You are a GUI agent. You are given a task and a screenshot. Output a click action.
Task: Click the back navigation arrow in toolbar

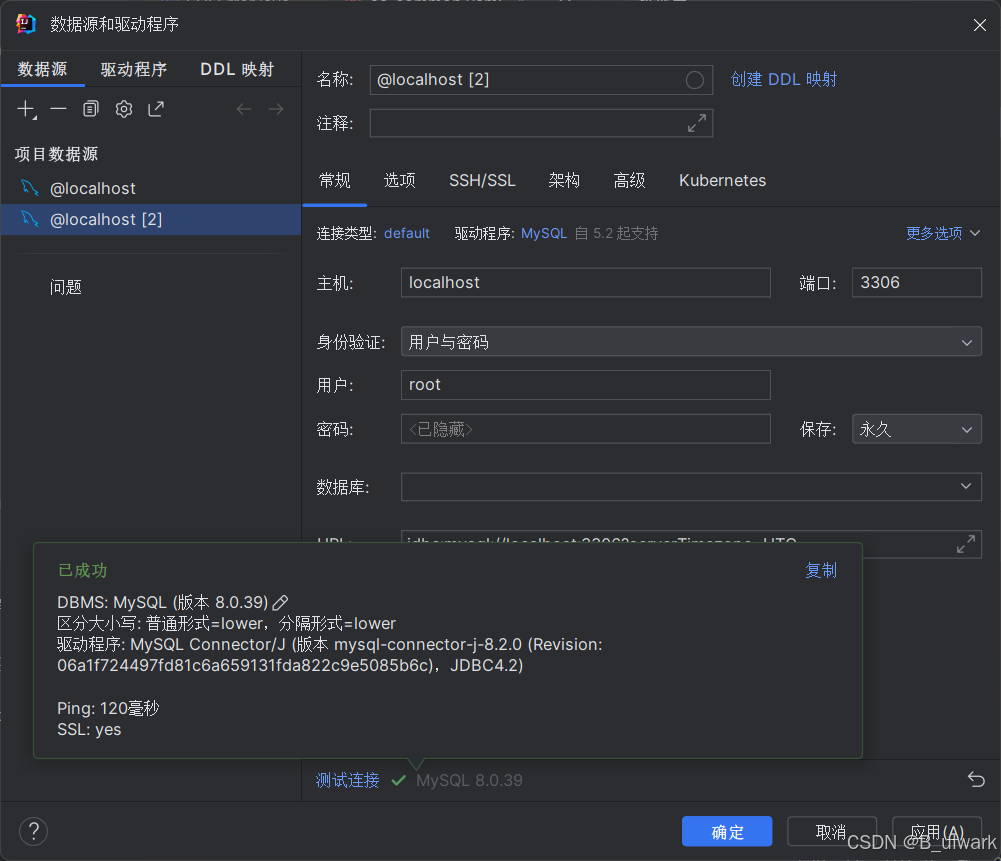click(244, 109)
